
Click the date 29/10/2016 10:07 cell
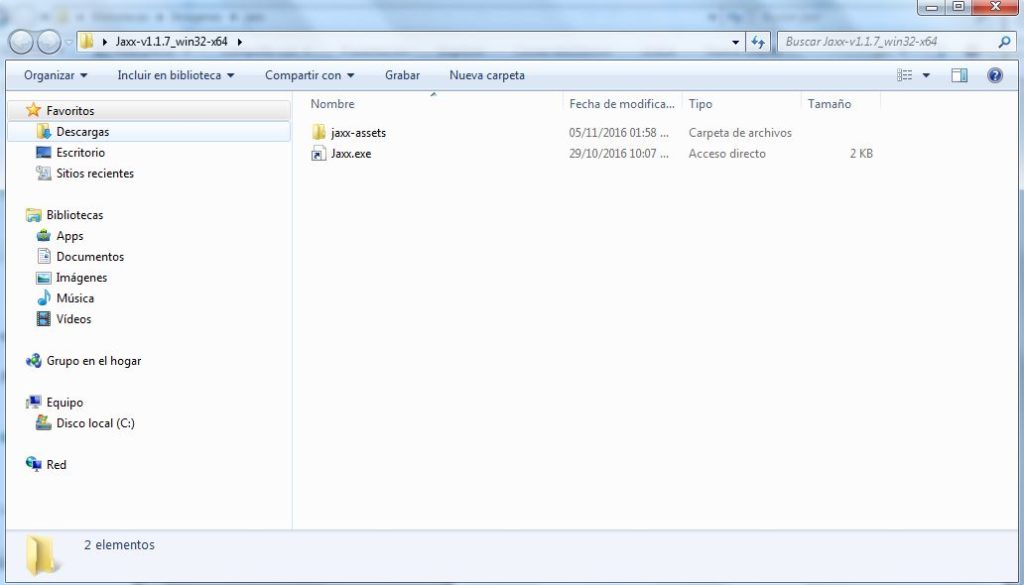coord(619,153)
